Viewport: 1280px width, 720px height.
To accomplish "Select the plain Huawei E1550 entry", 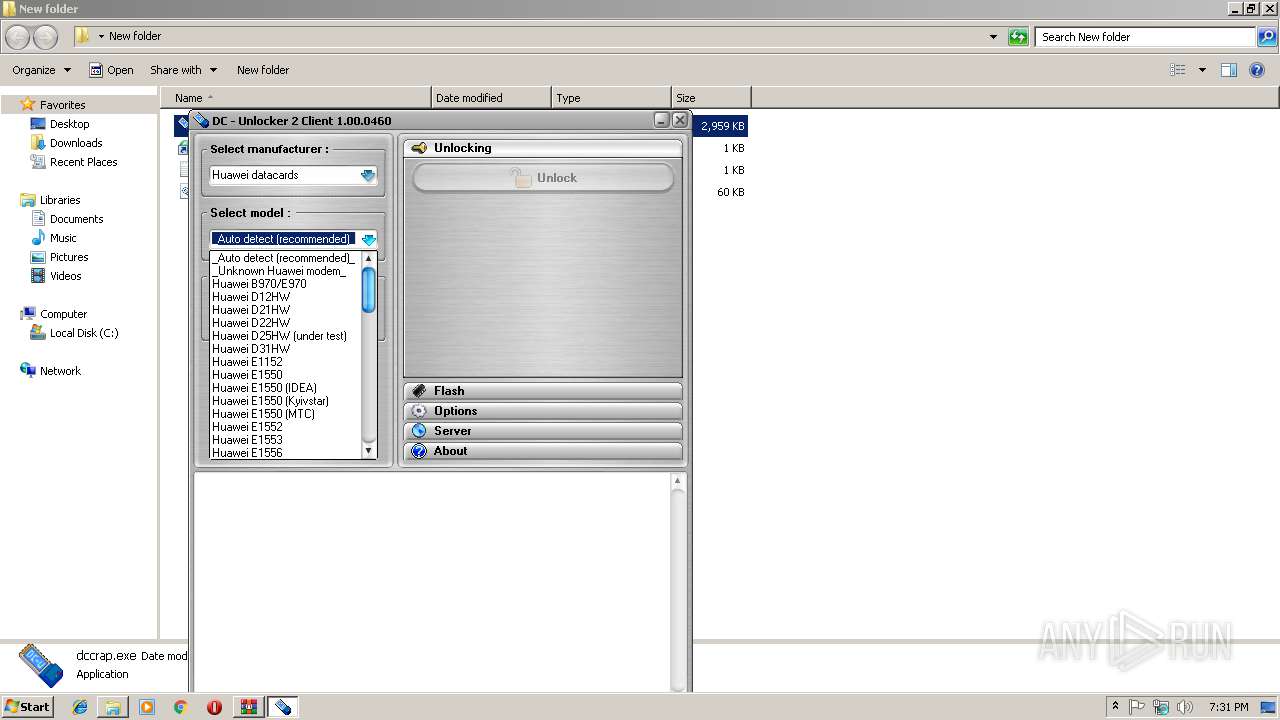I will (x=285, y=375).
